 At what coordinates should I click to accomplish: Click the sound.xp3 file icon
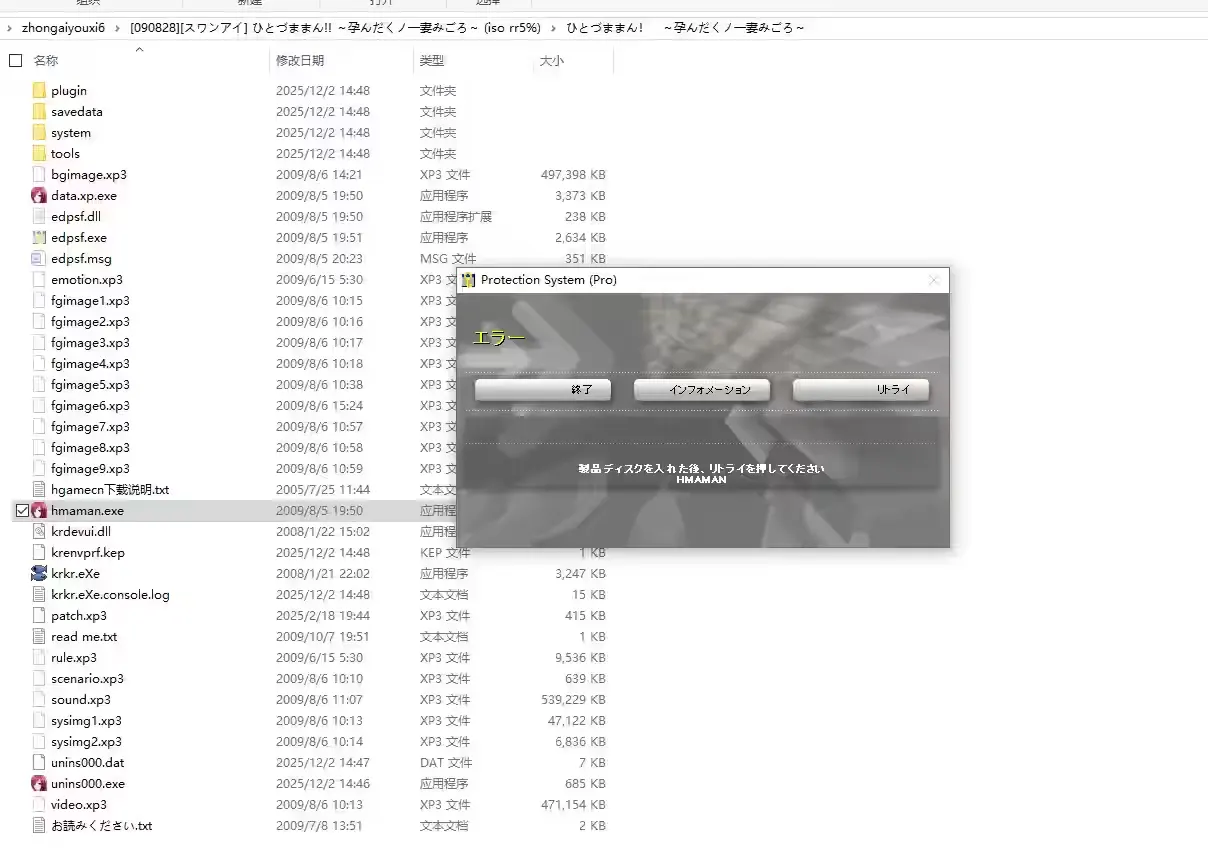tap(39, 699)
